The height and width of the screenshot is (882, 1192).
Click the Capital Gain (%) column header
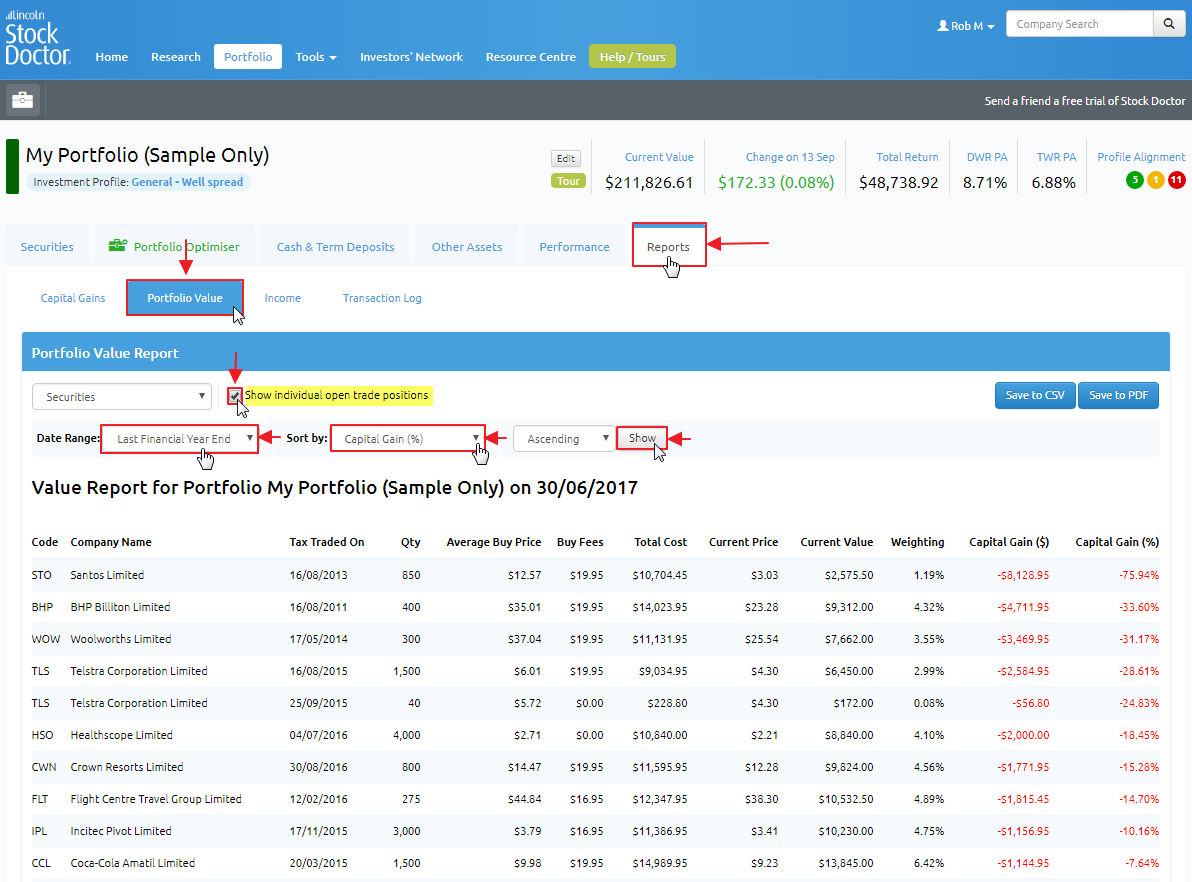tap(1117, 542)
